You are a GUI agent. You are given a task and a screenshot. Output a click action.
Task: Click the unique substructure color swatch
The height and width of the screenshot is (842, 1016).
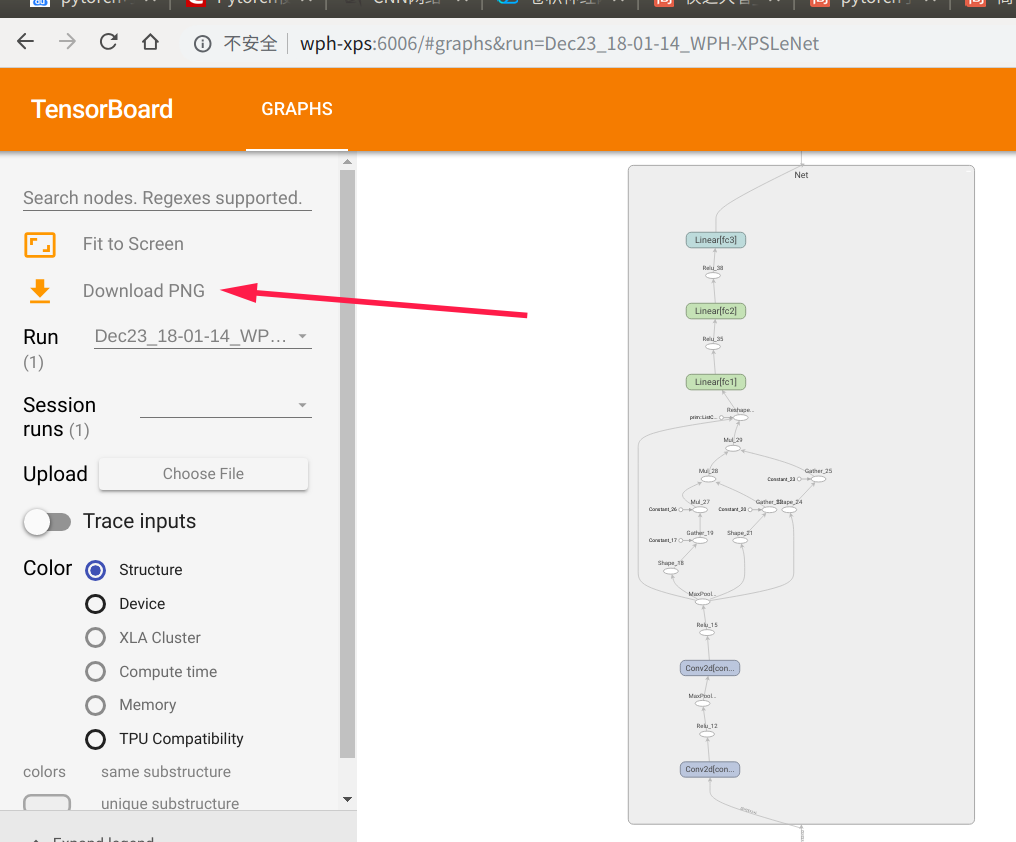click(47, 802)
